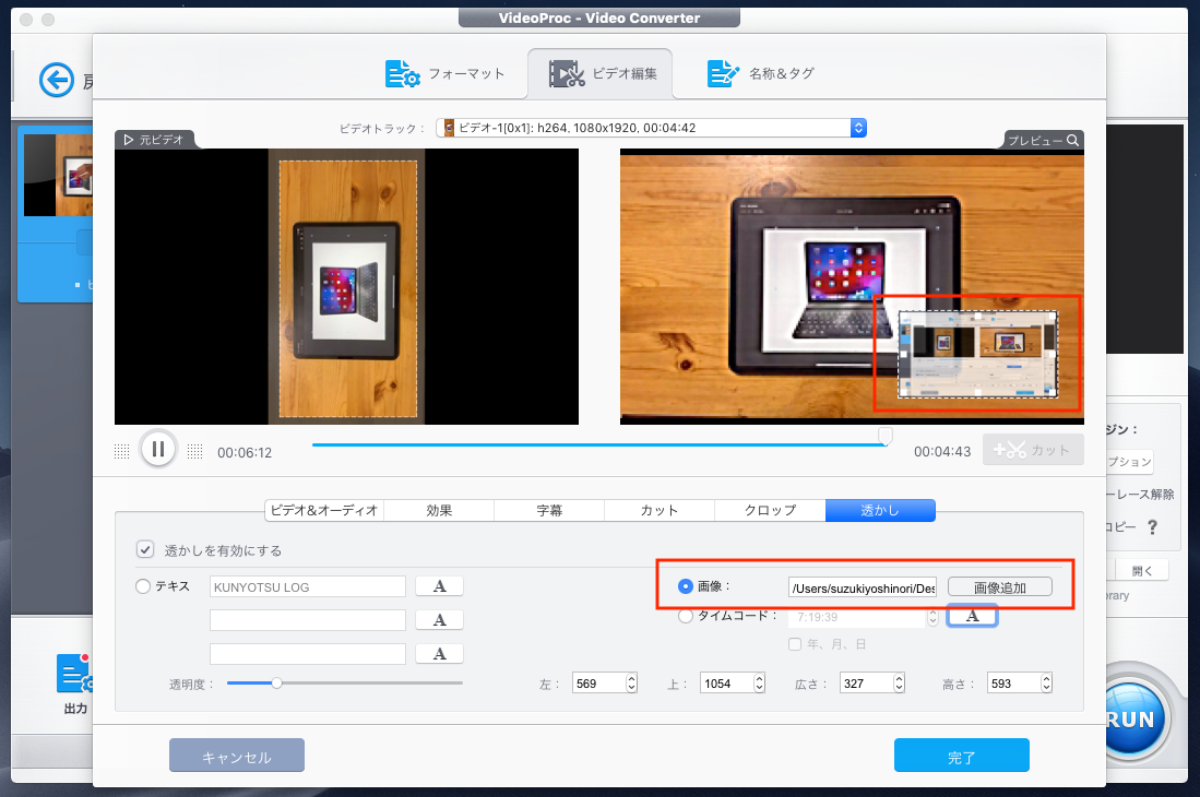Toggle the 年、月、日 checkbox
Viewport: 1200px width, 797px height.
pos(795,644)
